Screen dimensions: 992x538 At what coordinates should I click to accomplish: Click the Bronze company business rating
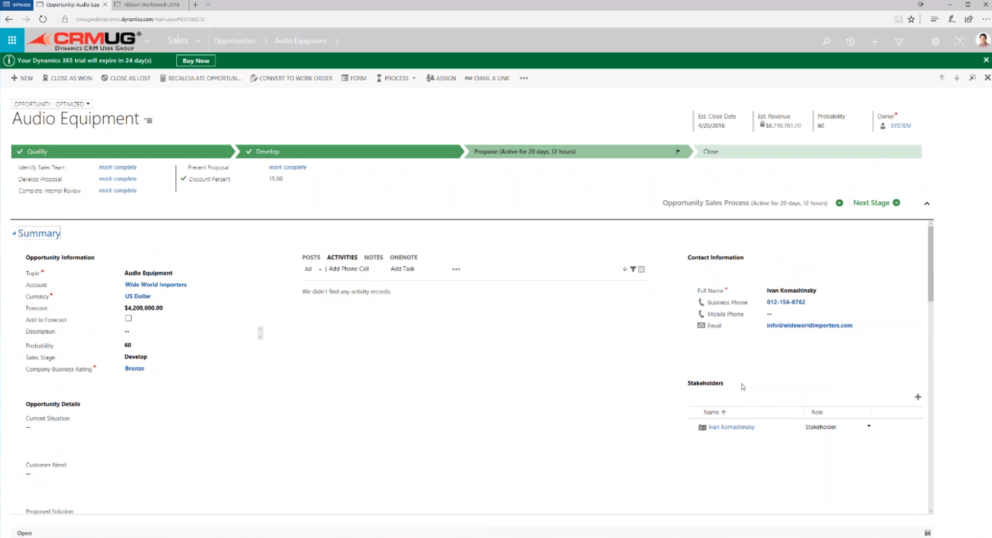click(x=134, y=368)
